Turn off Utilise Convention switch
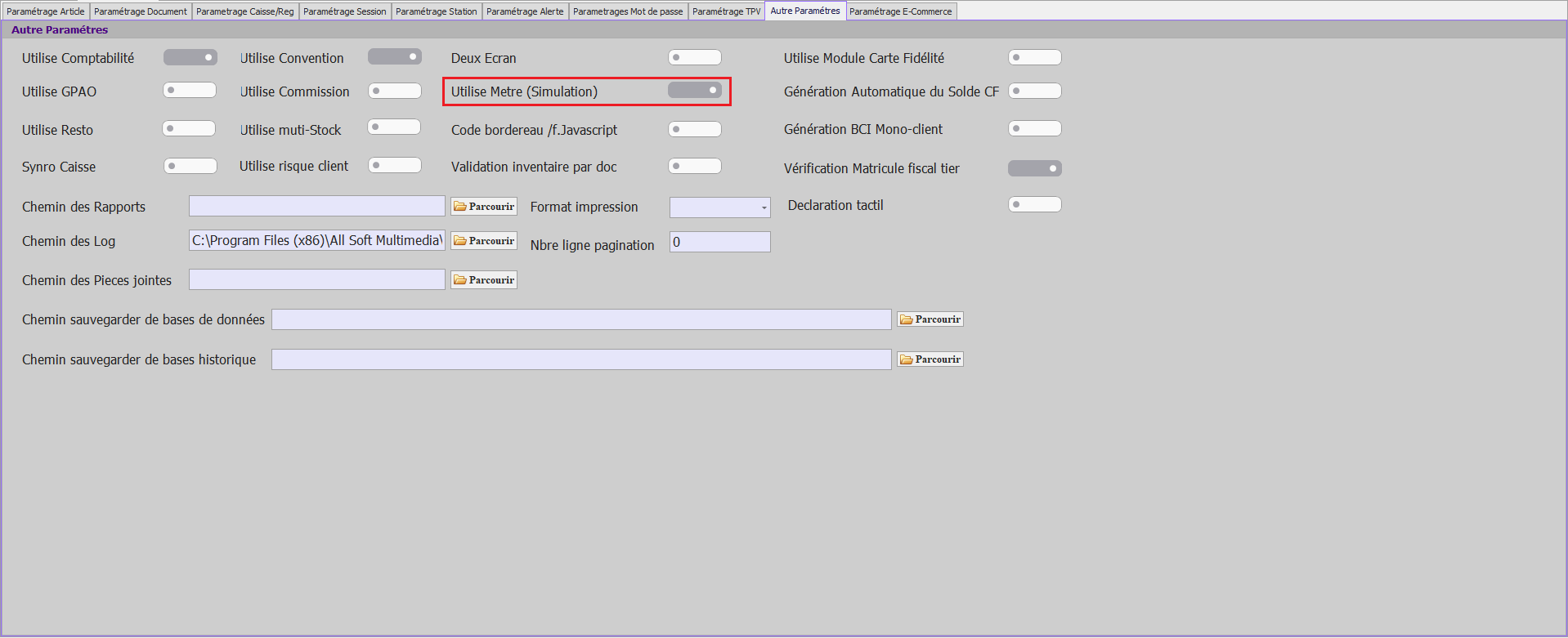This screenshot has width=1568, height=638. point(395,56)
